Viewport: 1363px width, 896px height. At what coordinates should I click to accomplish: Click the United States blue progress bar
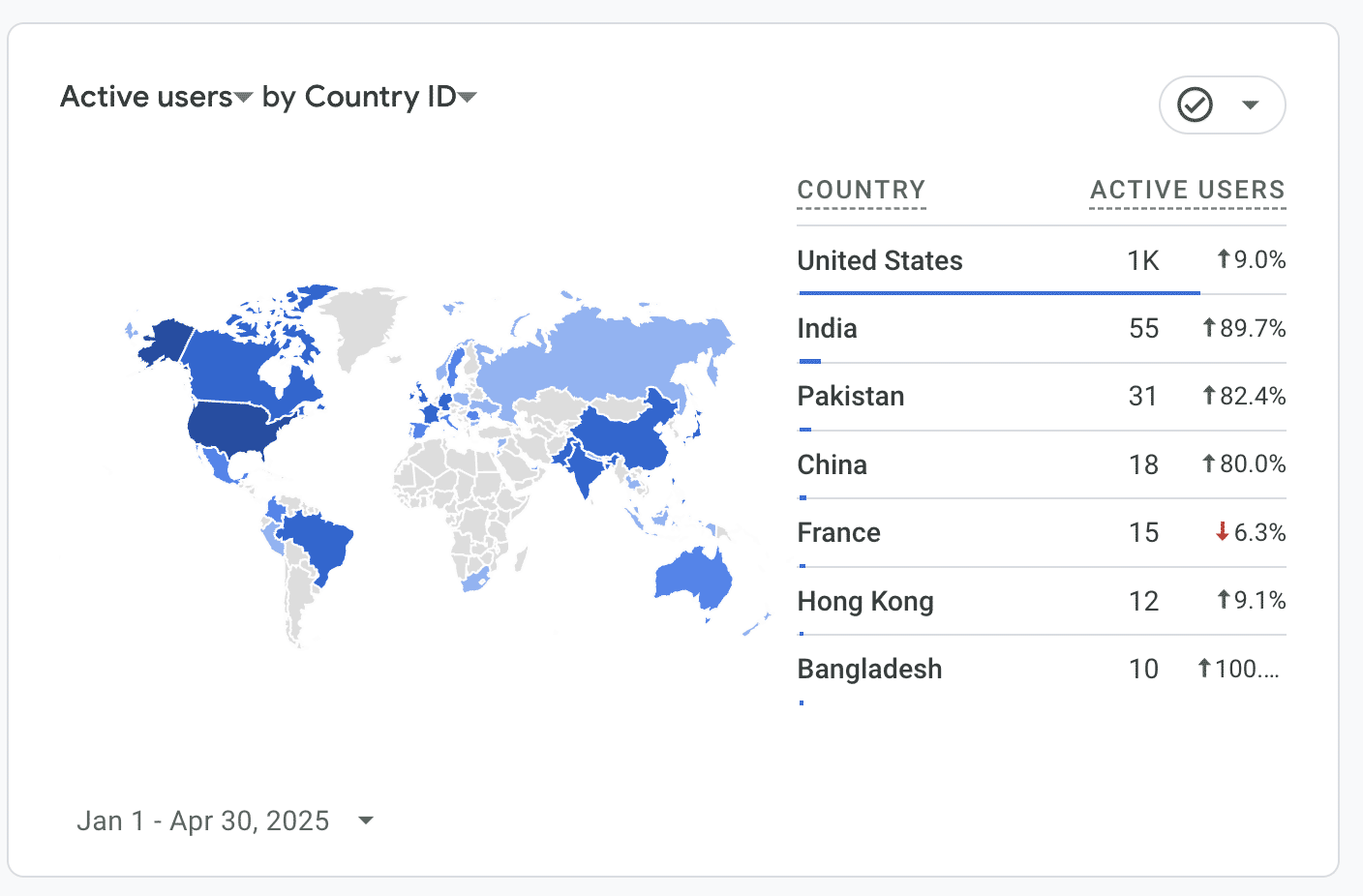click(997, 292)
